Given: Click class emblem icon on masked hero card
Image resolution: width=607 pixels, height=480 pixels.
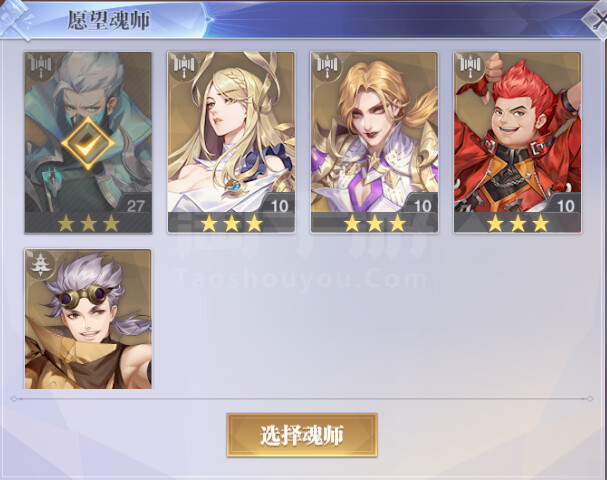Looking at the screenshot, I should tap(41, 67).
